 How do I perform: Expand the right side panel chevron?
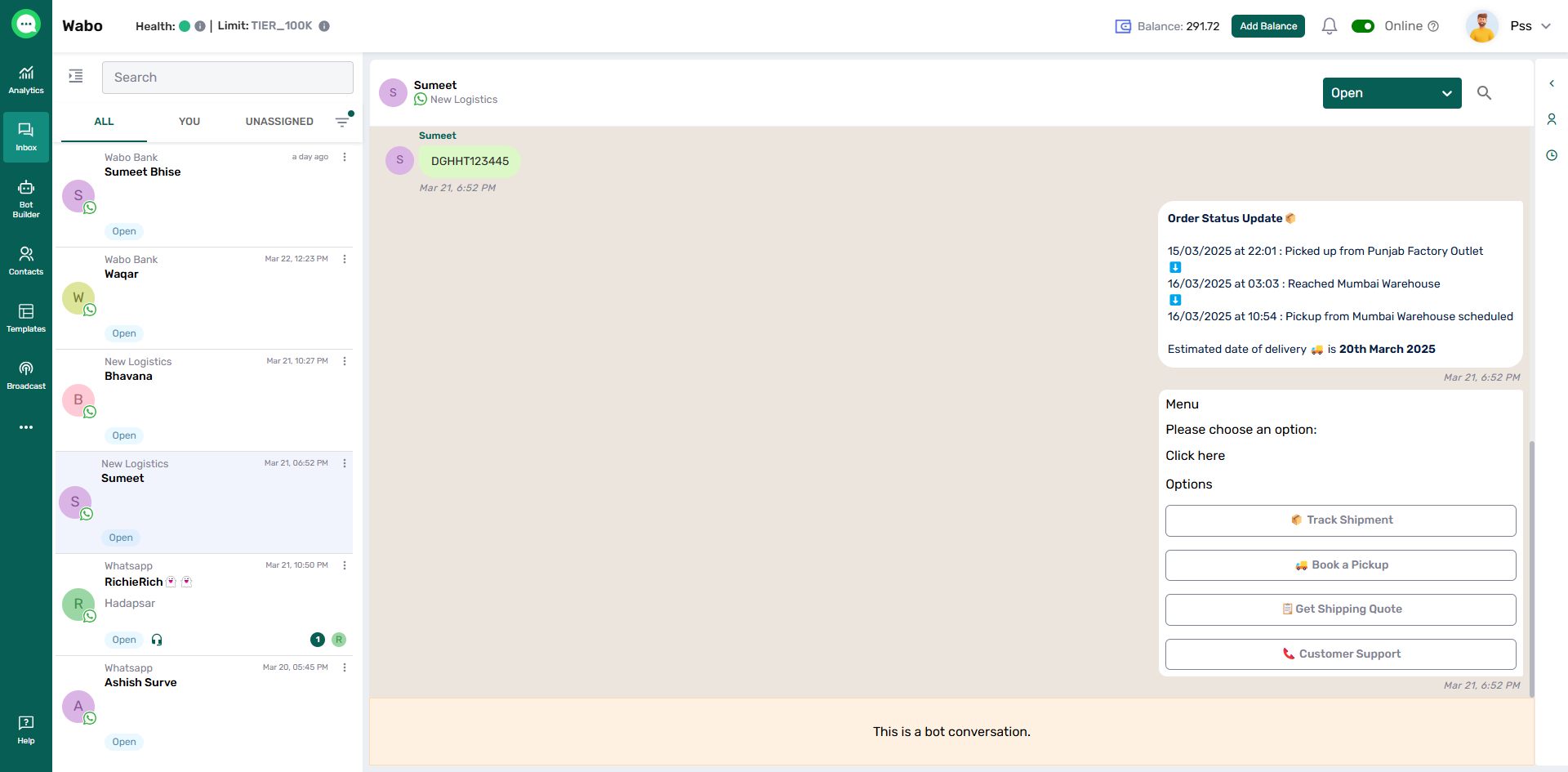1552,83
